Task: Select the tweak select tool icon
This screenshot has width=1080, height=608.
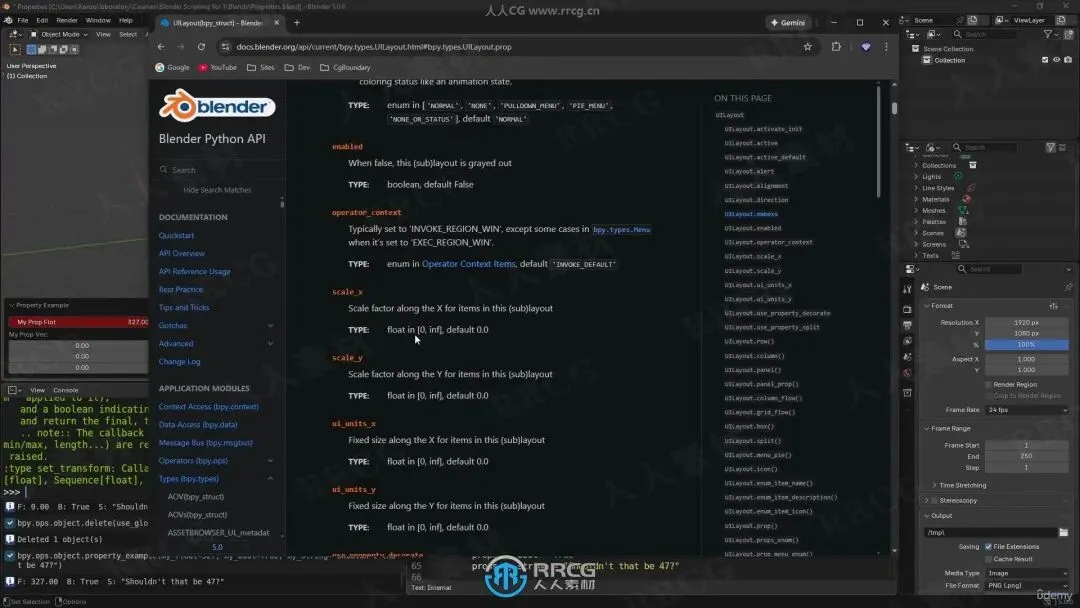Action: [x=14, y=50]
